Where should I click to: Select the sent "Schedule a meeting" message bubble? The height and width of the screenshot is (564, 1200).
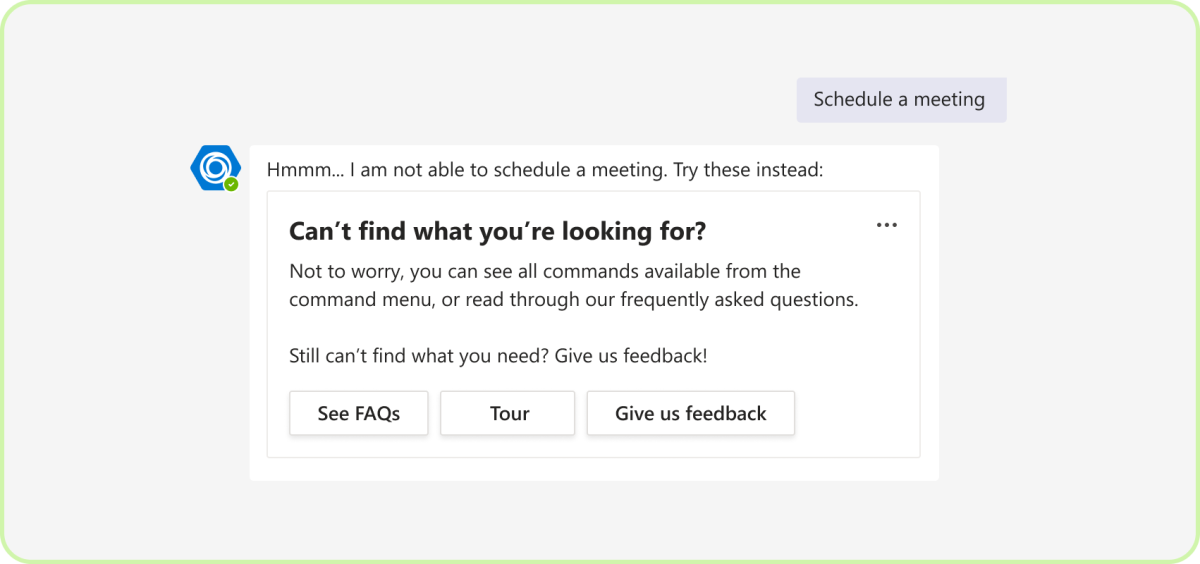pos(900,100)
